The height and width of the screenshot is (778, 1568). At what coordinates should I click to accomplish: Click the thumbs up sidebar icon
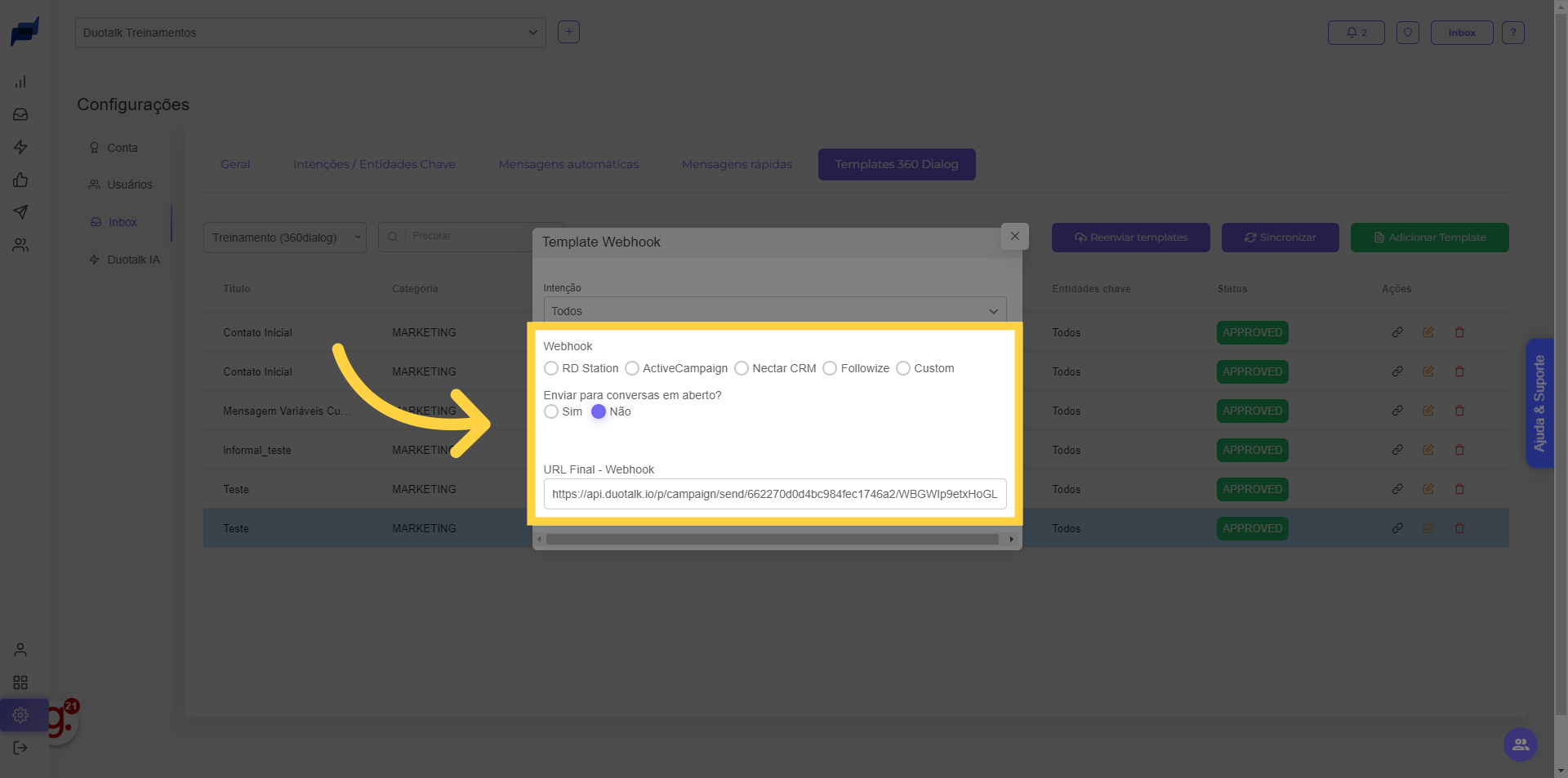pos(20,180)
